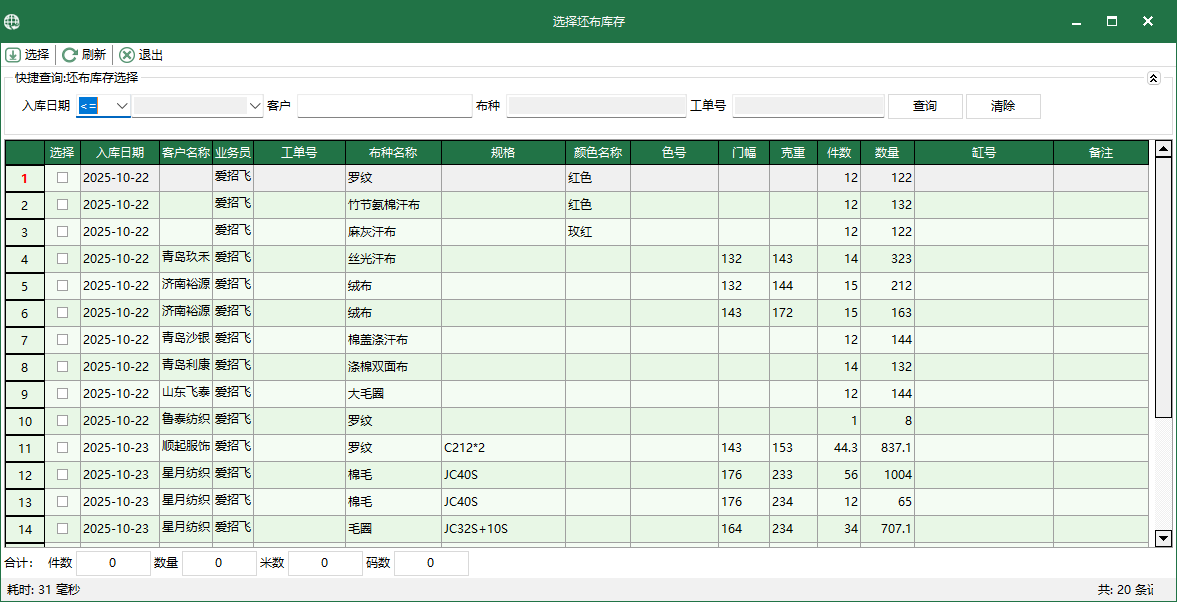
Task: Click inside the 客户 input field
Action: [383, 105]
